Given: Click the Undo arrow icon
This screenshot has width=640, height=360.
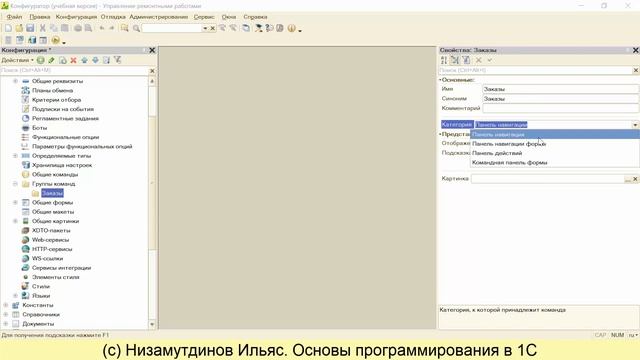Looking at the screenshot, I should click(102, 28).
